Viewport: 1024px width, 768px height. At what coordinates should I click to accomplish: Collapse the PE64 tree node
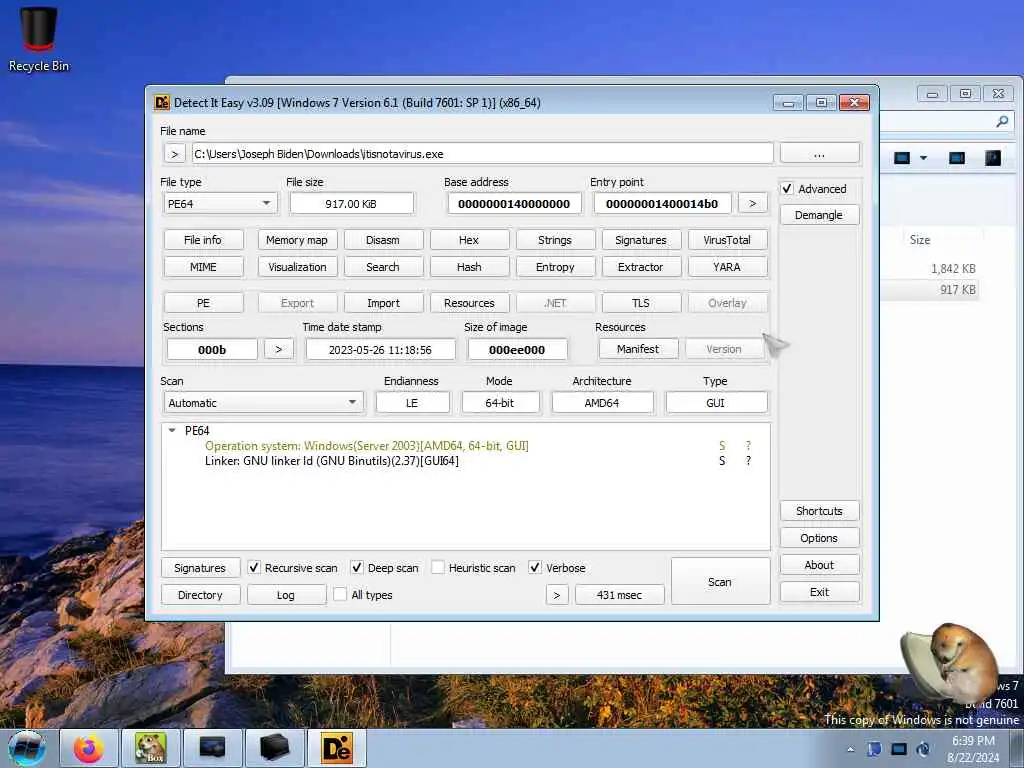(x=172, y=430)
